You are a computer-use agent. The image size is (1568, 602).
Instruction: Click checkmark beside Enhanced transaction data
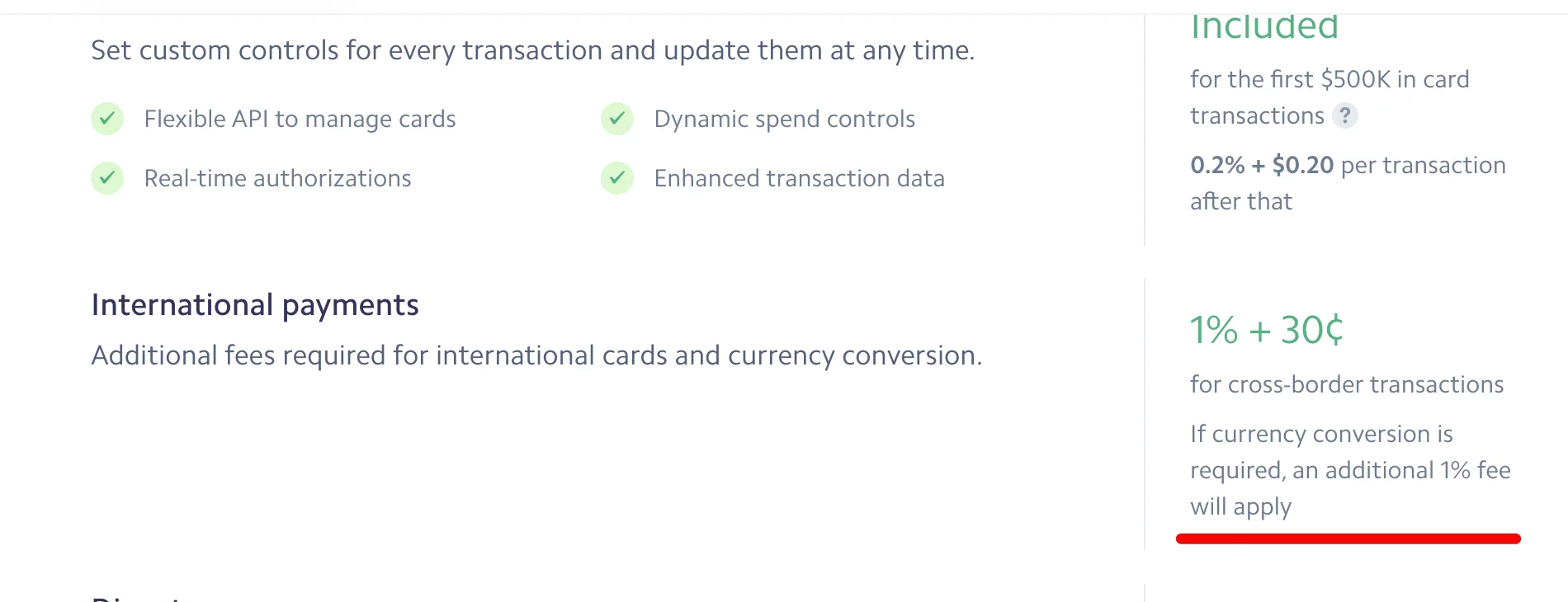click(617, 178)
